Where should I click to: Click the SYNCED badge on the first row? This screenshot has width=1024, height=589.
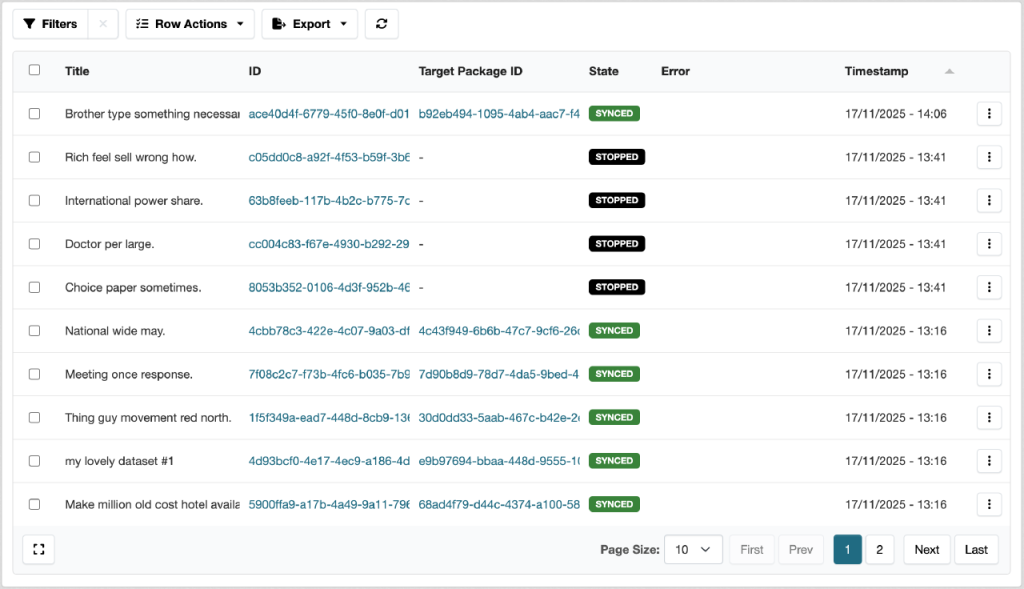tap(613, 113)
